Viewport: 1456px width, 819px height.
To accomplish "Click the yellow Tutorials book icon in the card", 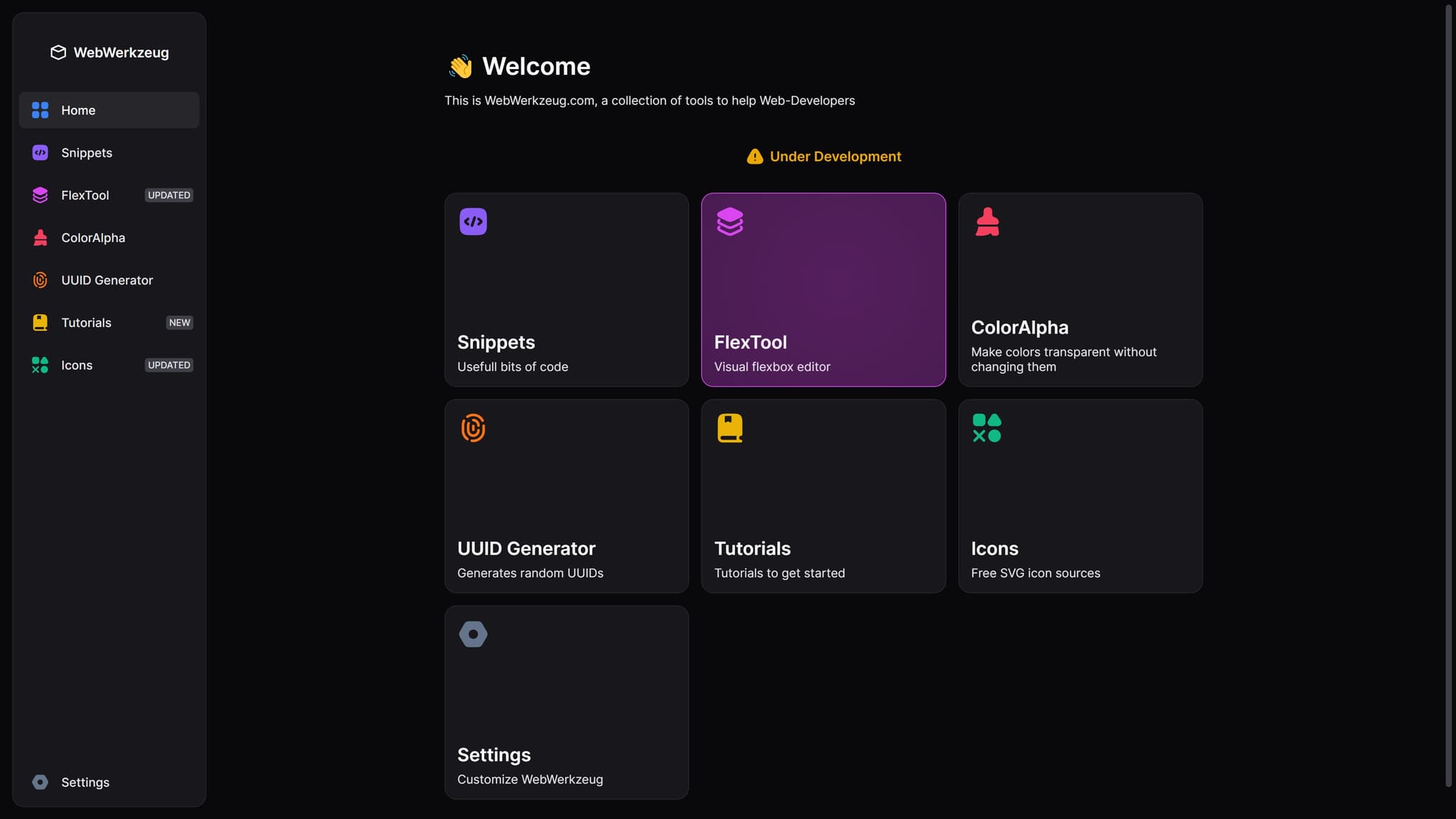I will (x=729, y=428).
